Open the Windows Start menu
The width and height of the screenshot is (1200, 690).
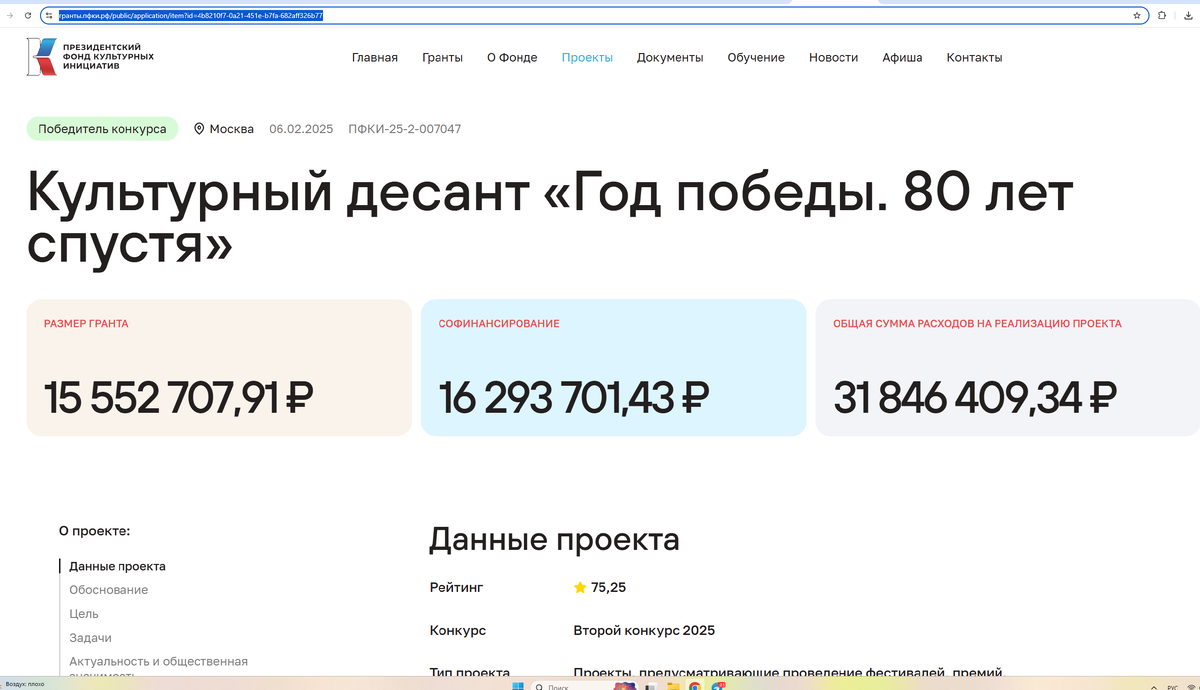tap(517, 685)
